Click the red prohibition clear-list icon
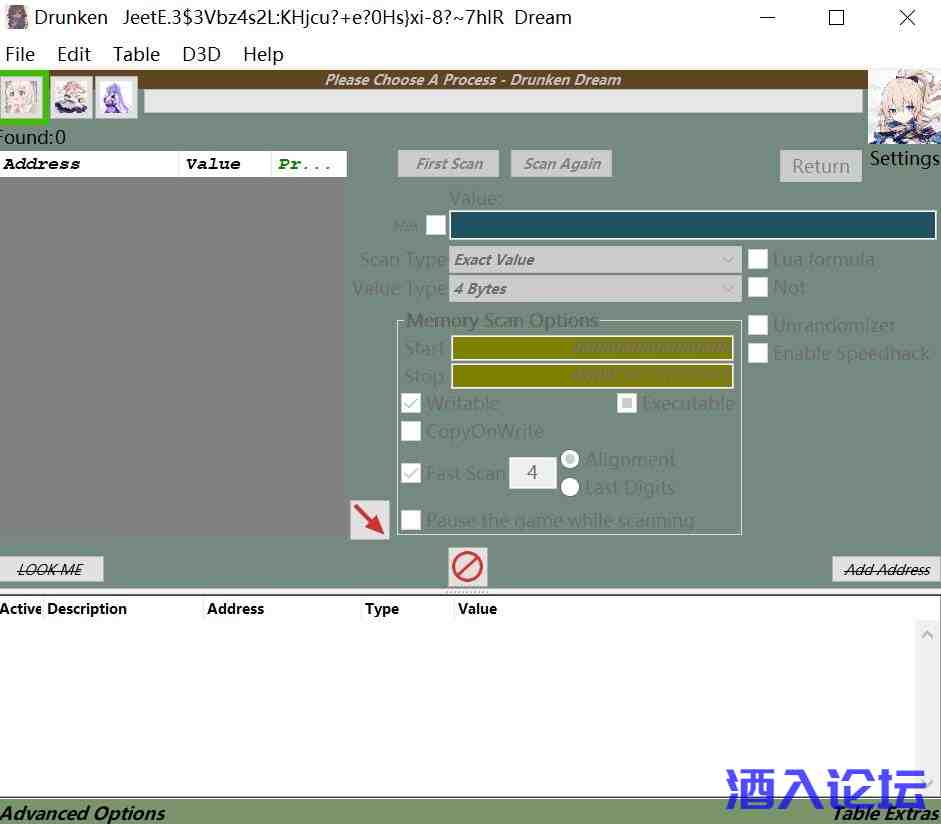The image size is (941, 824). [467, 567]
